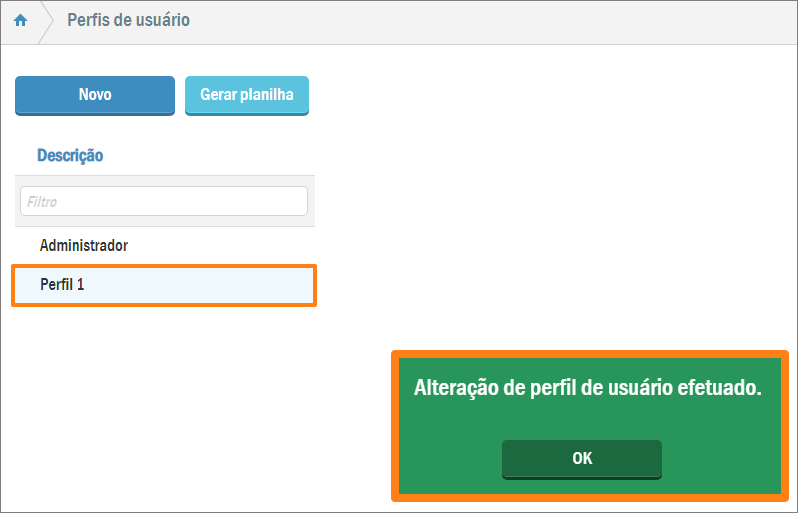Sort by the Descrição column header
The width and height of the screenshot is (798, 513).
pos(70,156)
